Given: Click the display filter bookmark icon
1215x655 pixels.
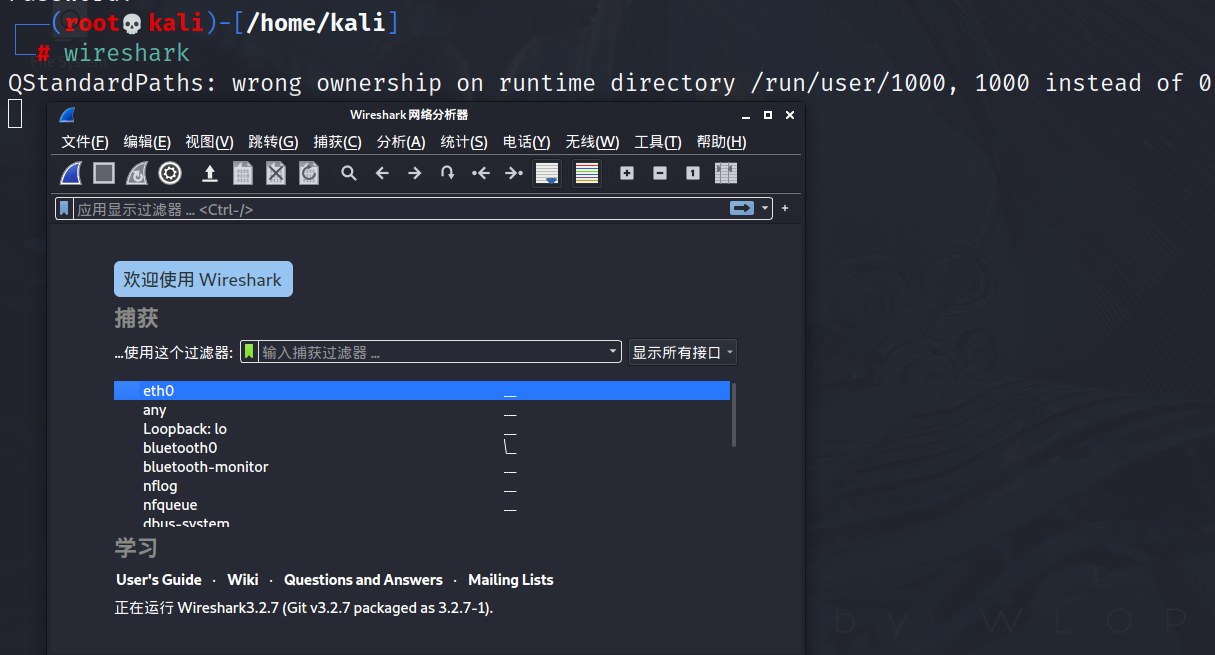Looking at the screenshot, I should pos(64,209).
